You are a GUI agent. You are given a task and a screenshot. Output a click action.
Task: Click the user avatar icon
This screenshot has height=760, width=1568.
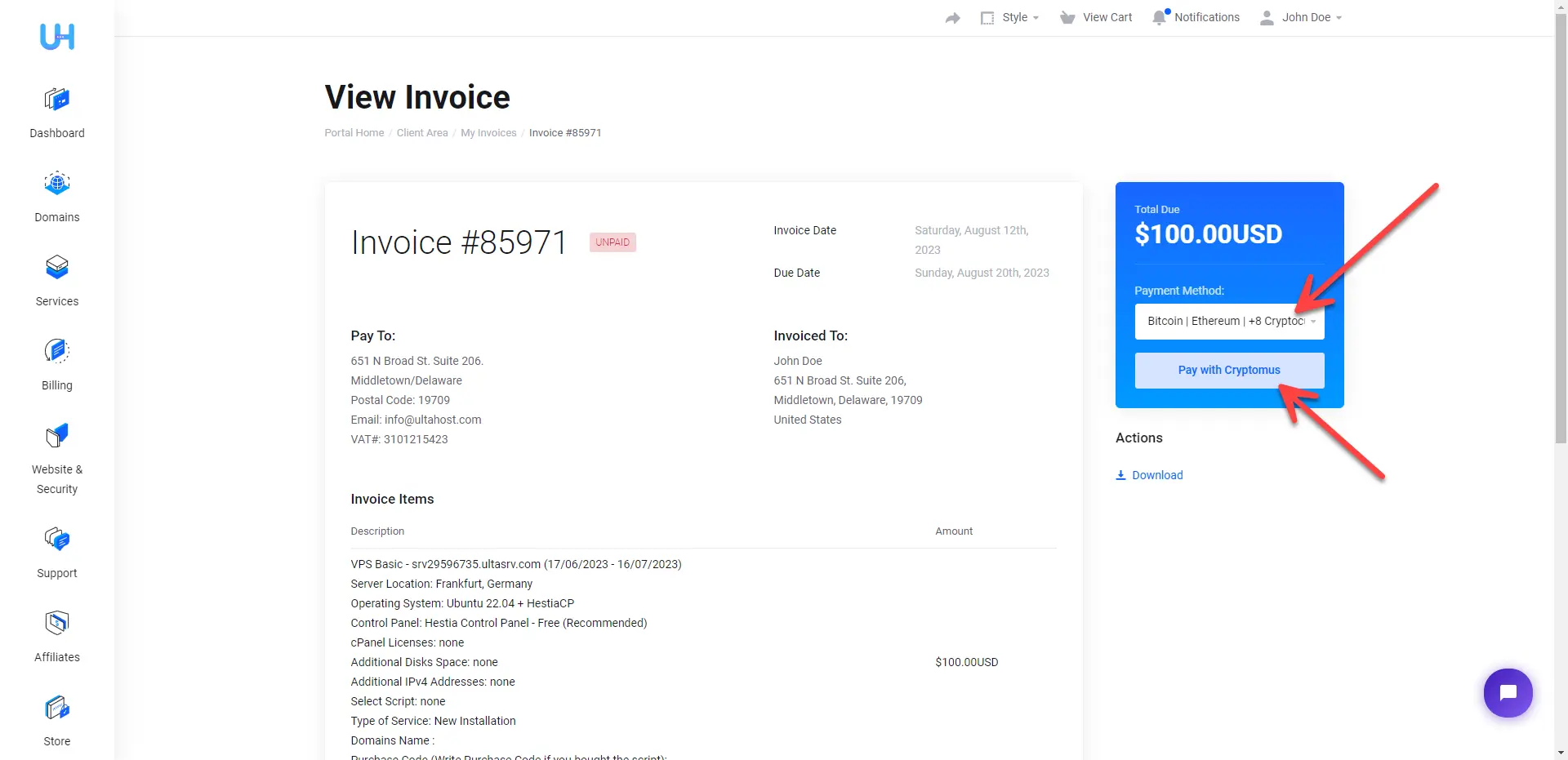pos(1267,17)
